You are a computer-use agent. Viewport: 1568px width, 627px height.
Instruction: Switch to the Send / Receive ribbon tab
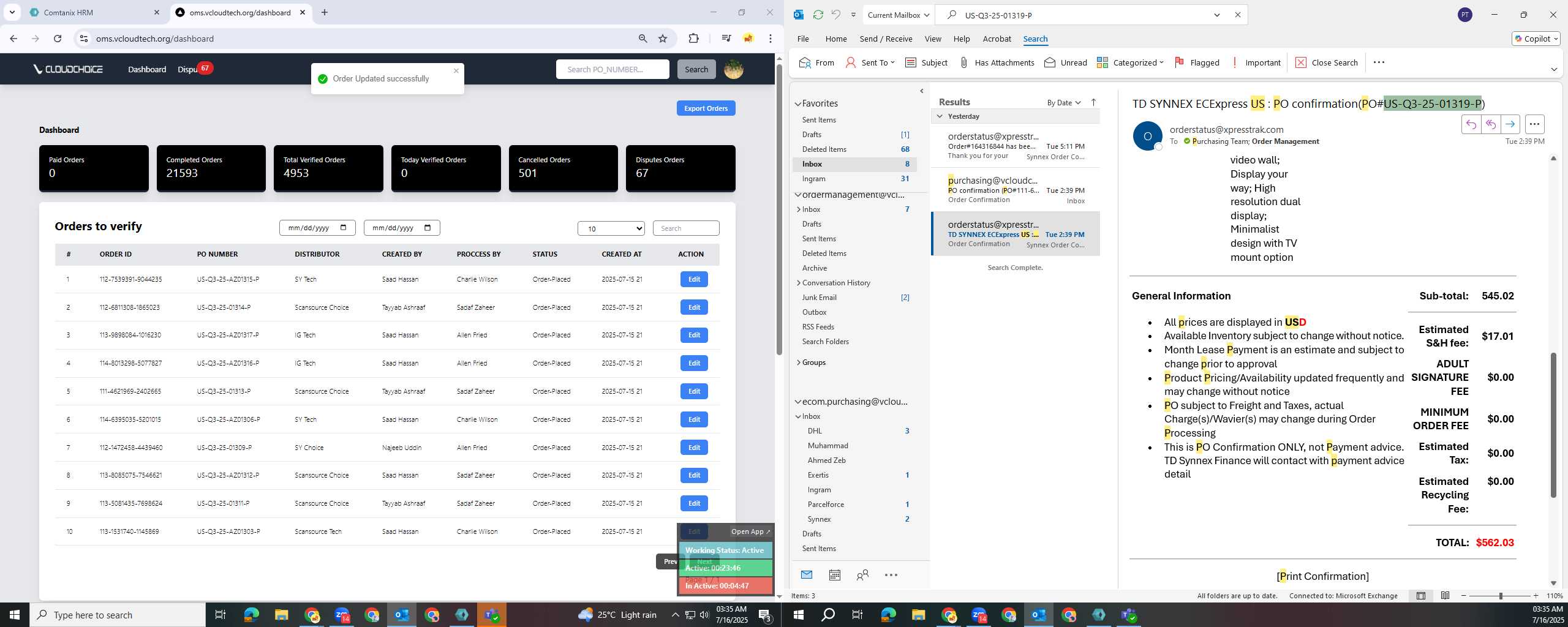click(886, 39)
